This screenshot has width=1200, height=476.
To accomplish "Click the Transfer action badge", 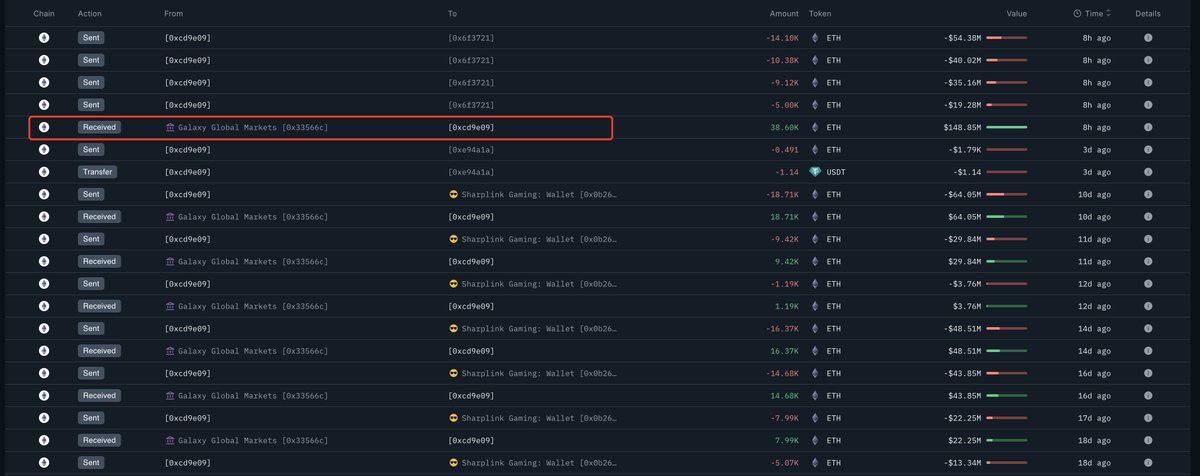I will (x=99, y=172).
